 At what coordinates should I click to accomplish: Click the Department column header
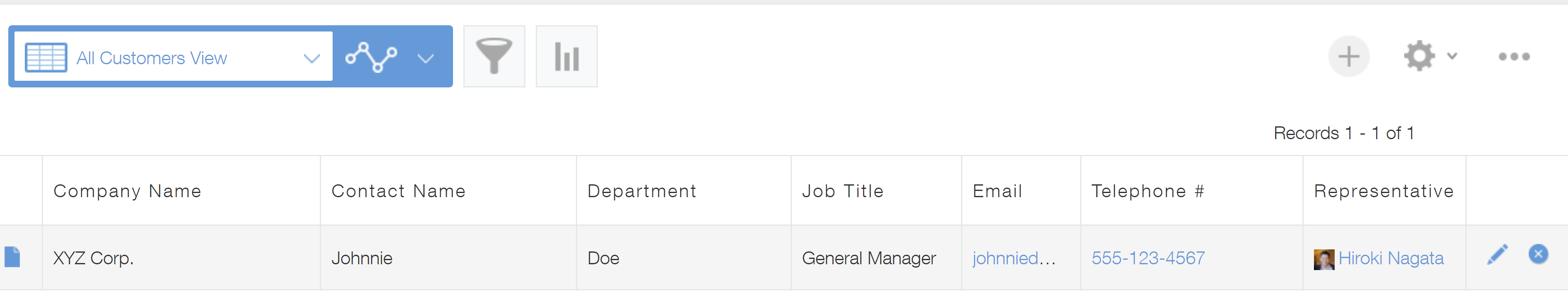point(642,191)
